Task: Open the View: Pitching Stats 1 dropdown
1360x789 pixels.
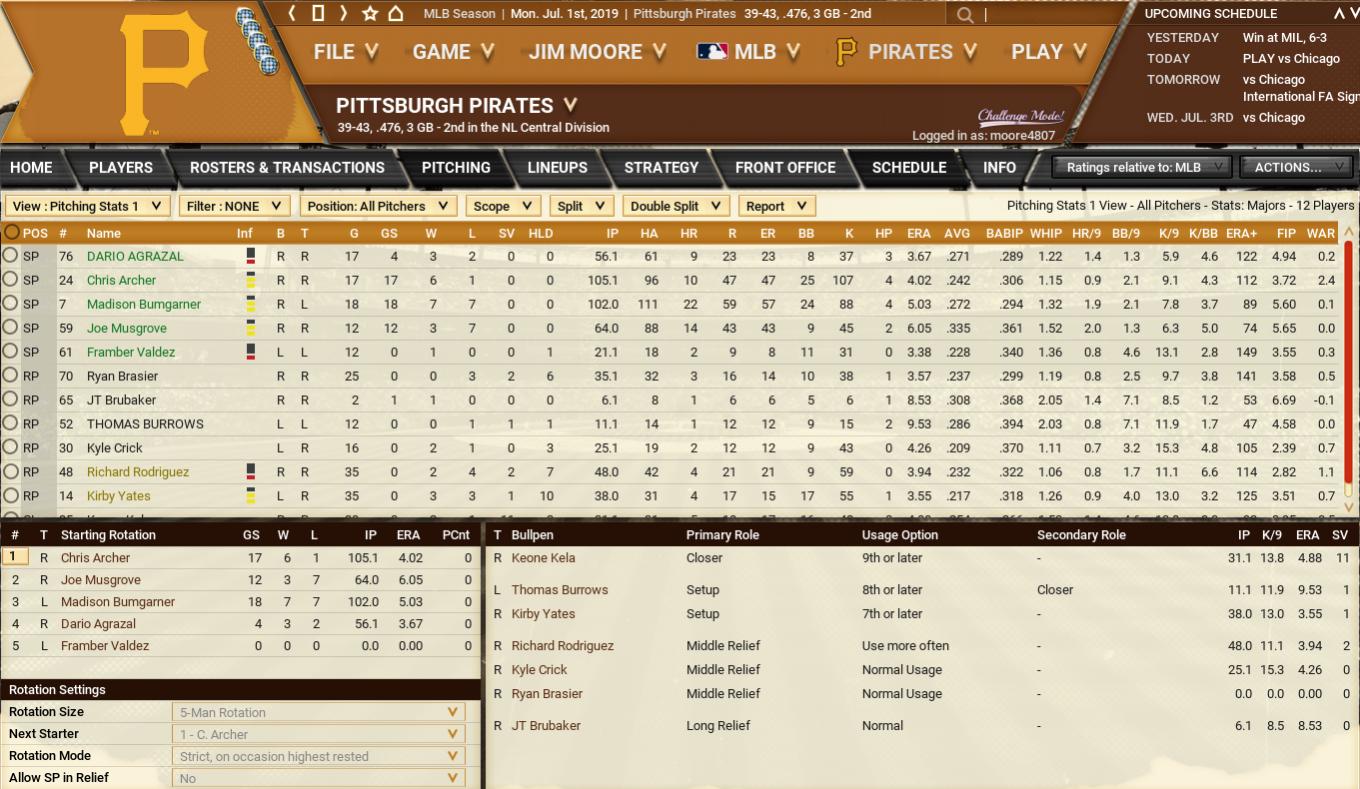Action: 87,206
